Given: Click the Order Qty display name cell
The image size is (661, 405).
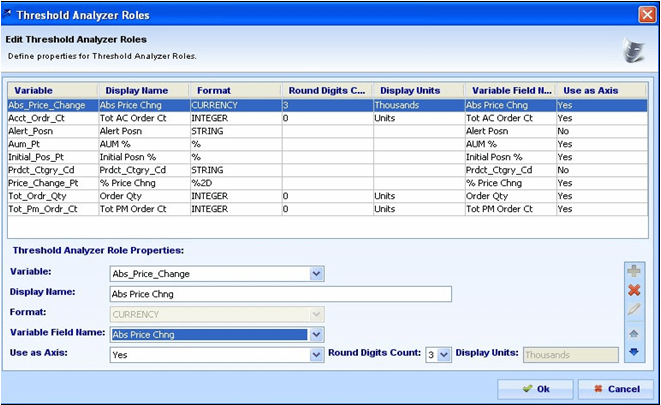Looking at the screenshot, I should pyautogui.click(x=144, y=196).
